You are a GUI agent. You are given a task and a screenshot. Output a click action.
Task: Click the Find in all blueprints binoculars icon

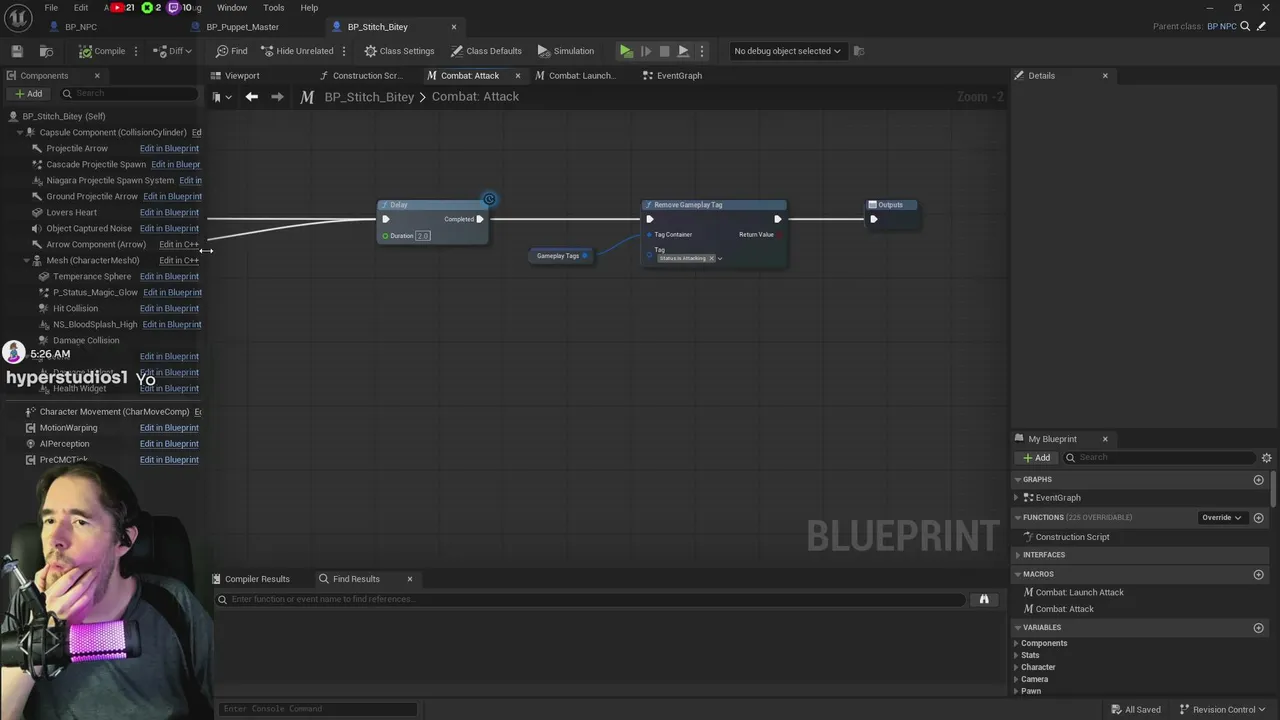984,599
